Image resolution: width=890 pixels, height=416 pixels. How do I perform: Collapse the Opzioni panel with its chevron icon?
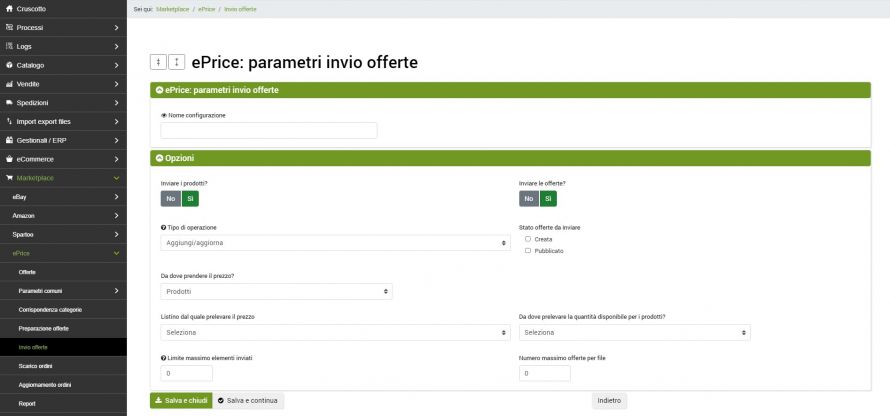tap(159, 159)
